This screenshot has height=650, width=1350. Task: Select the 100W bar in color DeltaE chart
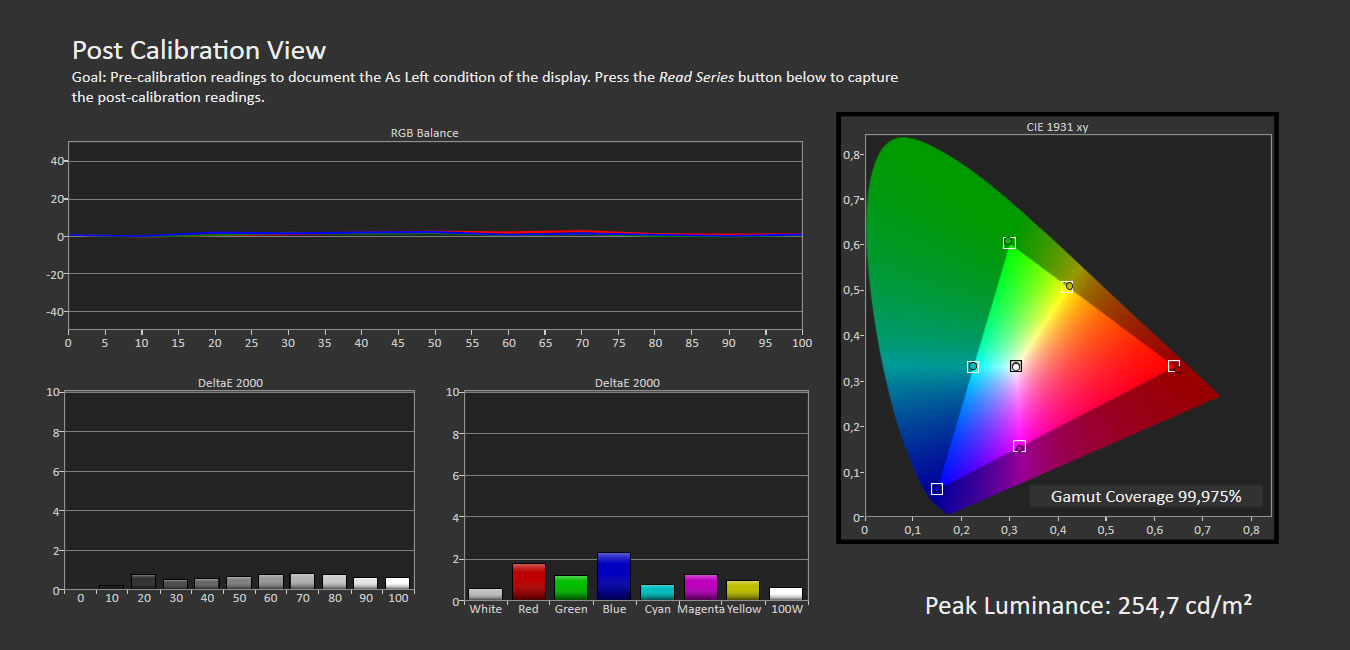coord(786,594)
